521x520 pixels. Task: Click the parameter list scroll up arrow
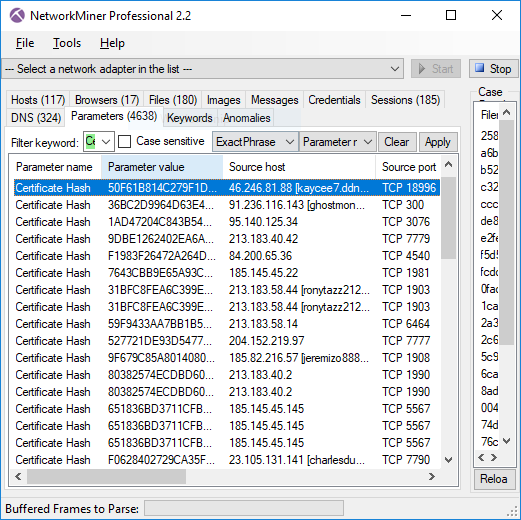point(449,164)
